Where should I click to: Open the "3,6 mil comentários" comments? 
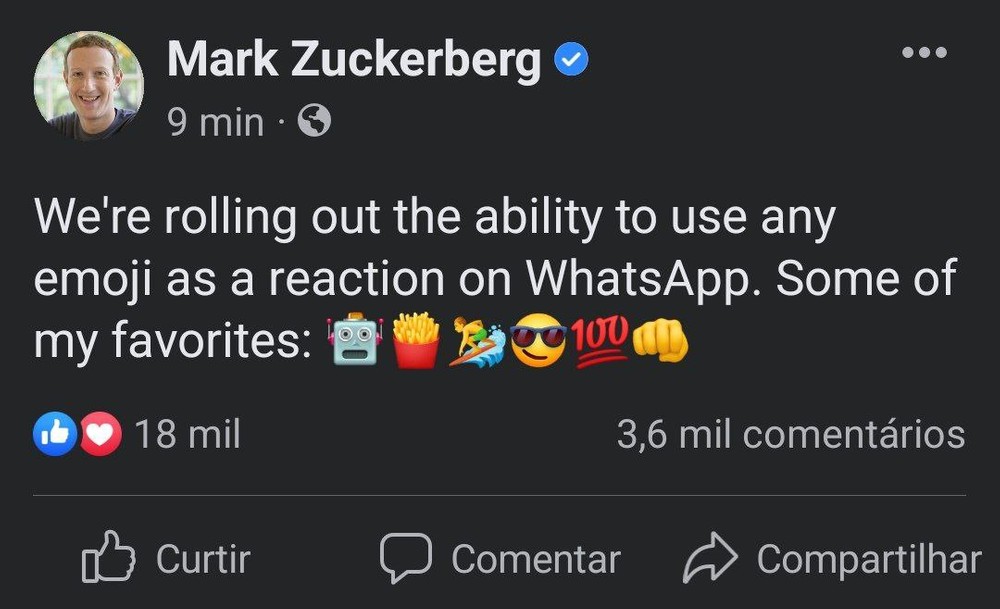pyautogui.click(x=790, y=435)
